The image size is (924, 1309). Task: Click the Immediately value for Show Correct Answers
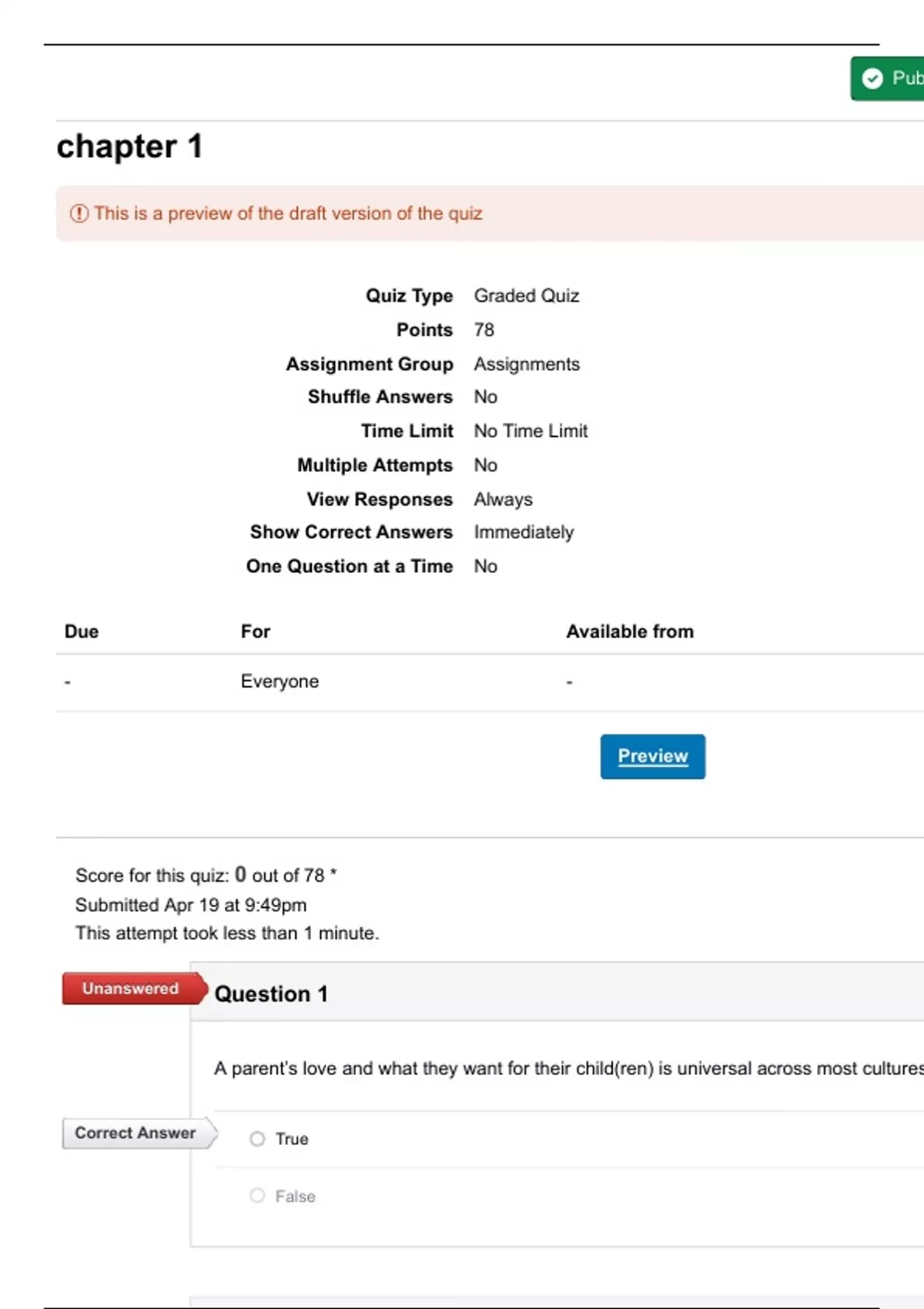pos(524,532)
